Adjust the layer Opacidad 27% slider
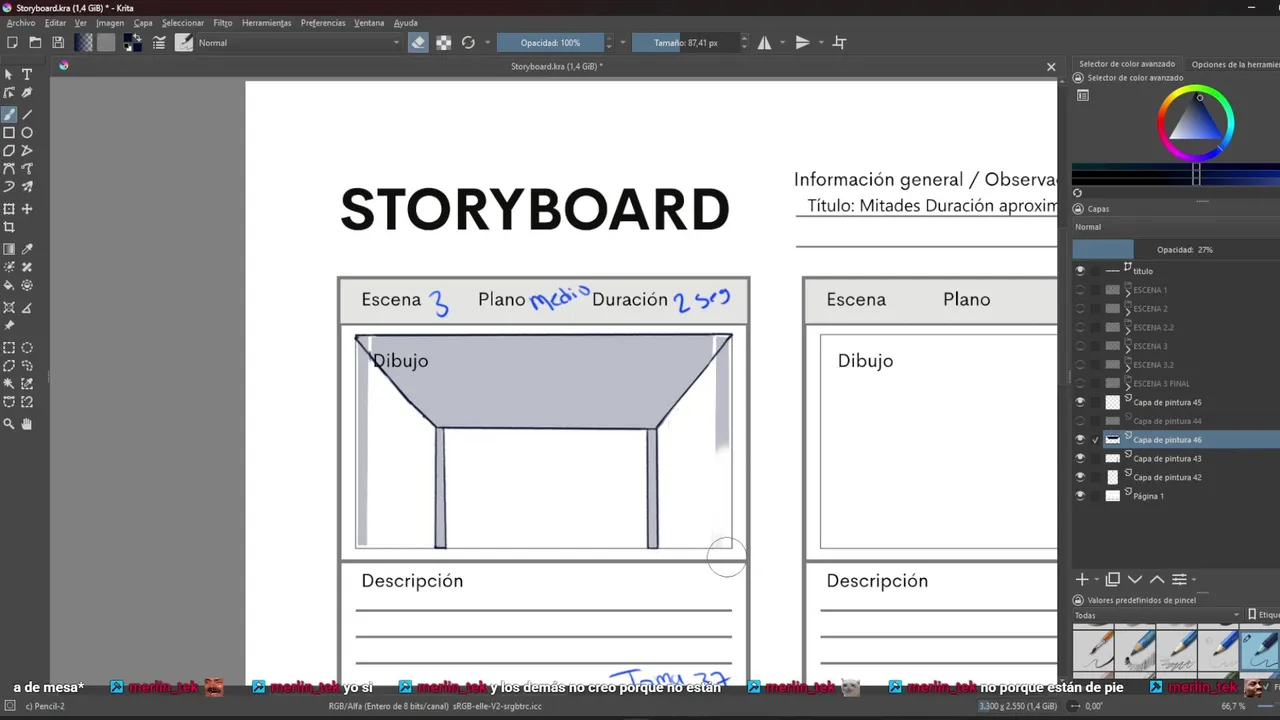This screenshot has width=1280, height=720. pos(1176,249)
